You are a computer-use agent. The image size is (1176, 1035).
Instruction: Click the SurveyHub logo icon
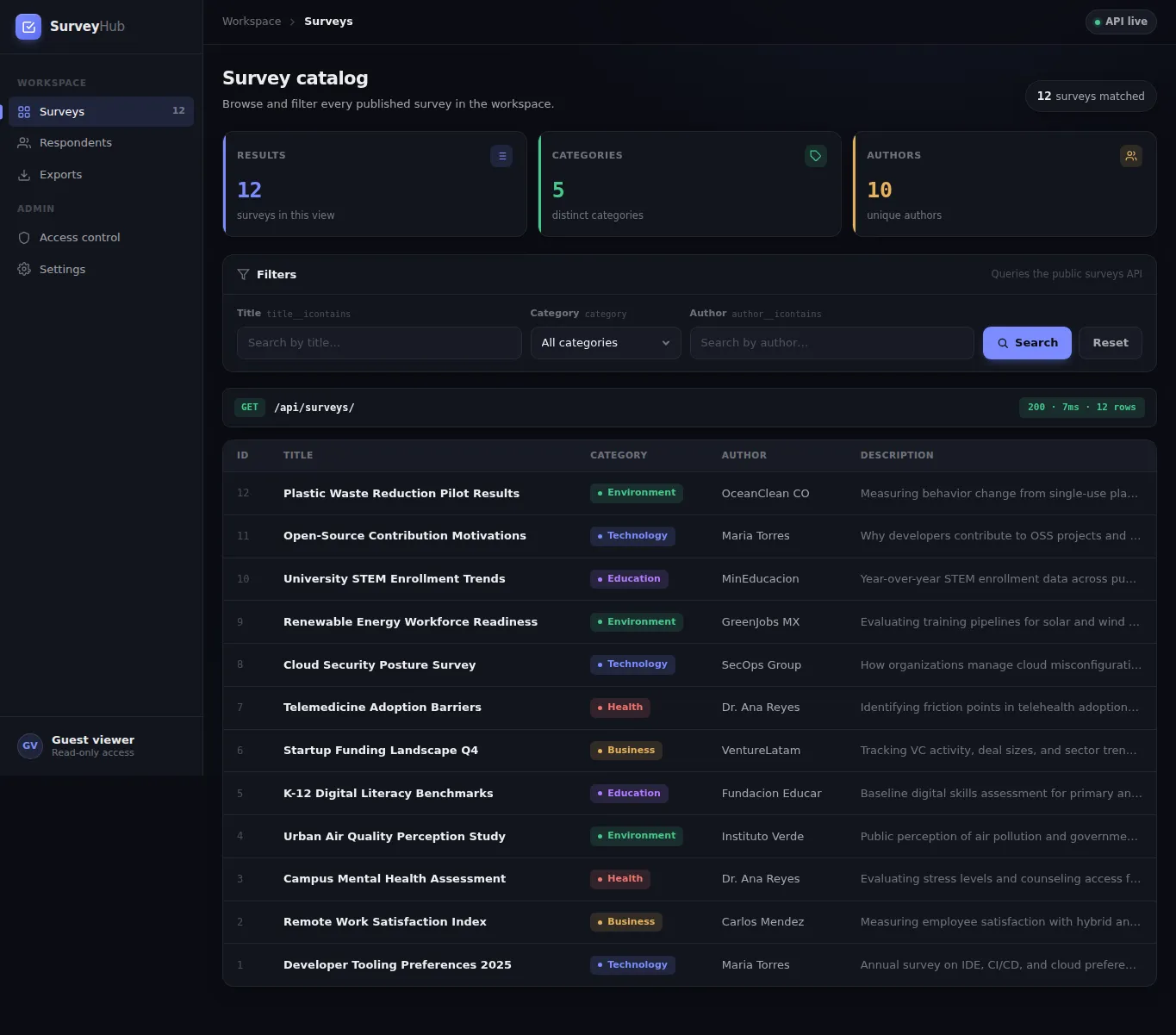point(28,27)
